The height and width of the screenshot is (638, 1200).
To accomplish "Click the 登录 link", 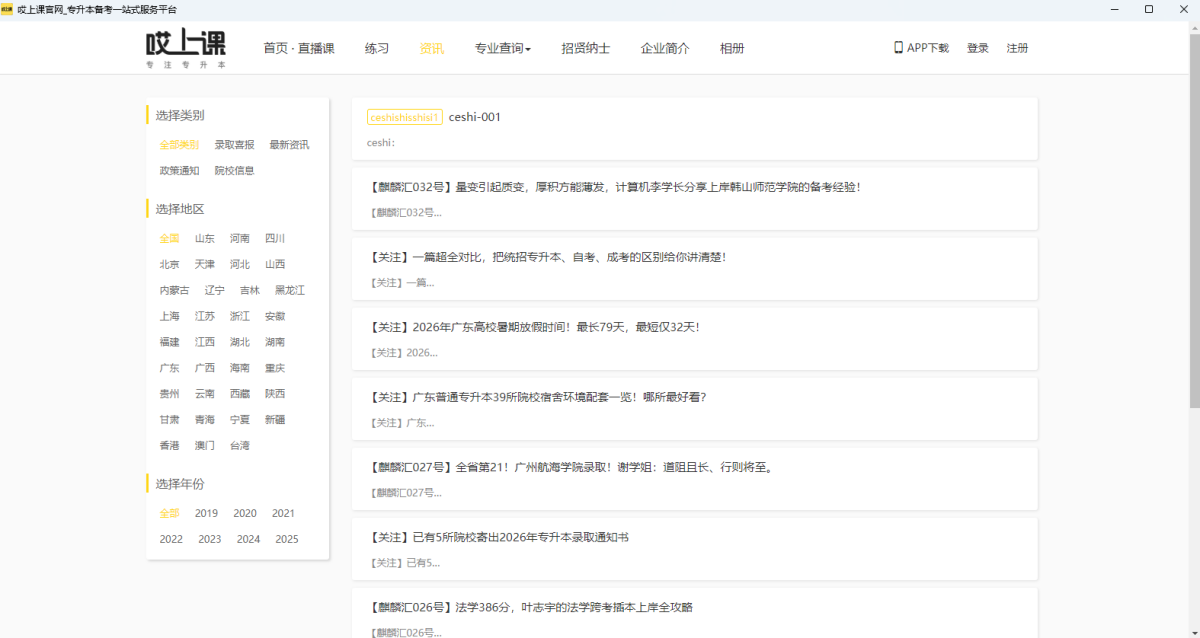I will coord(978,48).
